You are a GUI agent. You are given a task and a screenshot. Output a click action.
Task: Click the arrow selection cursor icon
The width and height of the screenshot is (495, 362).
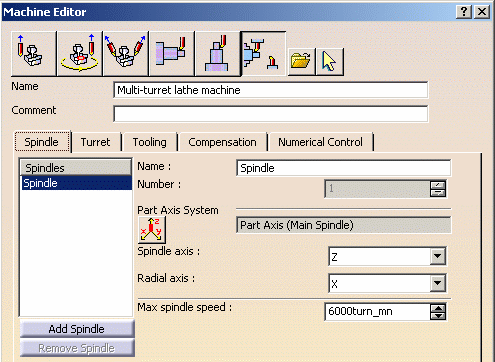[330, 61]
